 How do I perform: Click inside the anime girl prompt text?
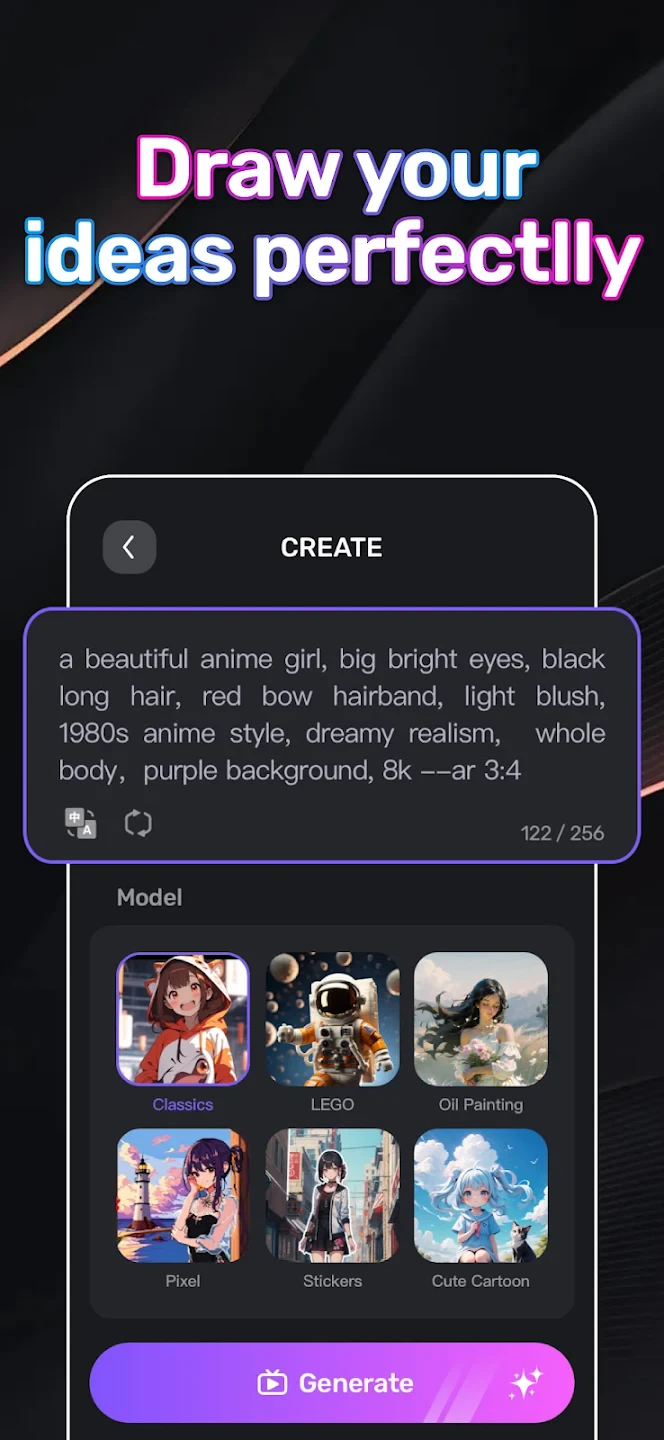[332, 715]
